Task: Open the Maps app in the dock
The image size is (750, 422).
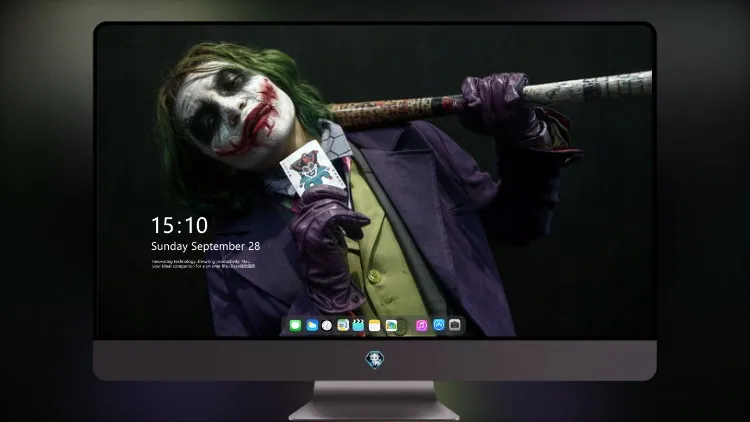Action: tap(343, 325)
